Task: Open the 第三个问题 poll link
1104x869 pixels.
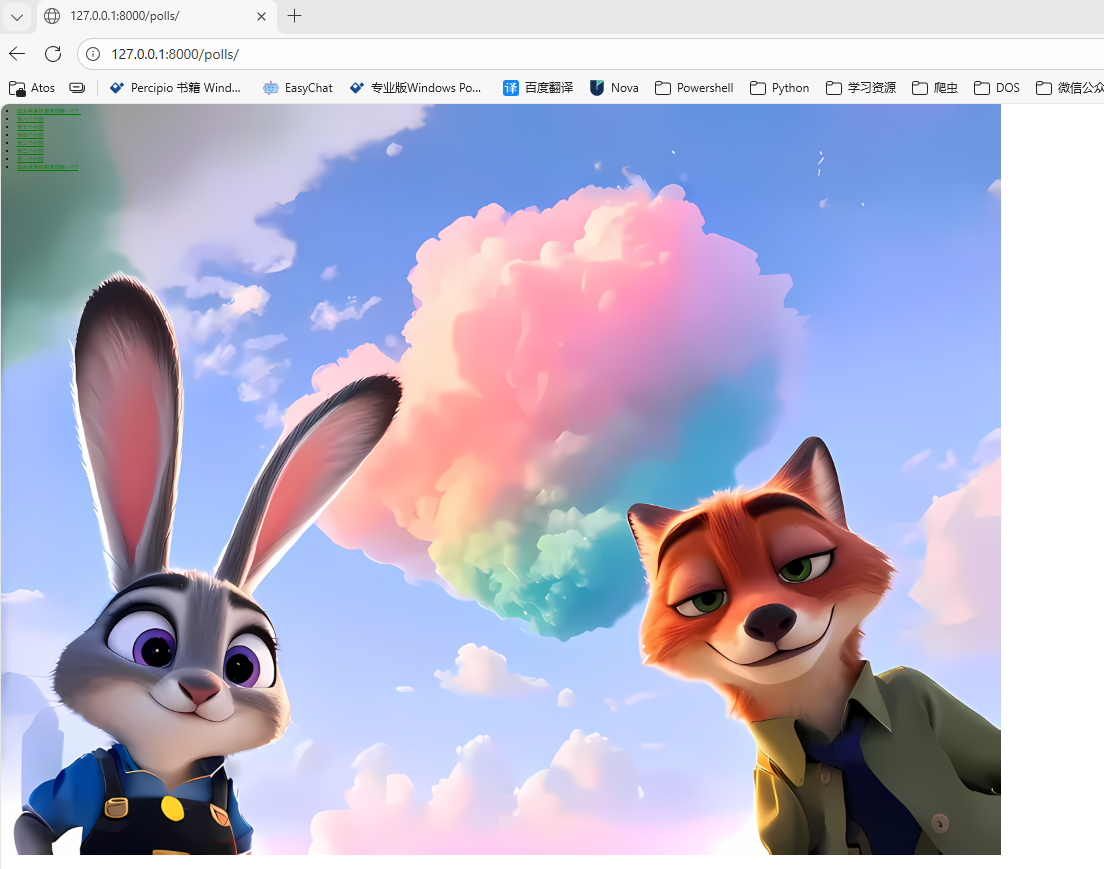Action: [30, 143]
